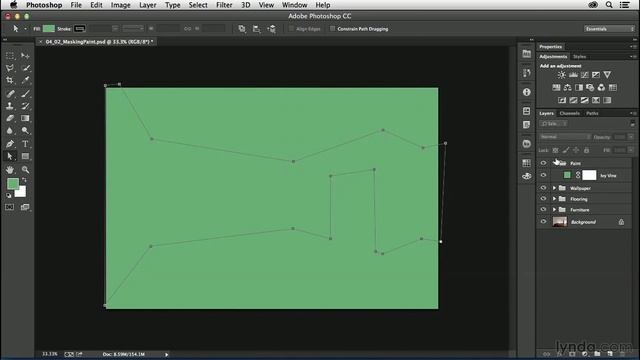Select the Path Selection tool in toolbox
Viewport: 640px width, 360px height.
[x=10, y=156]
